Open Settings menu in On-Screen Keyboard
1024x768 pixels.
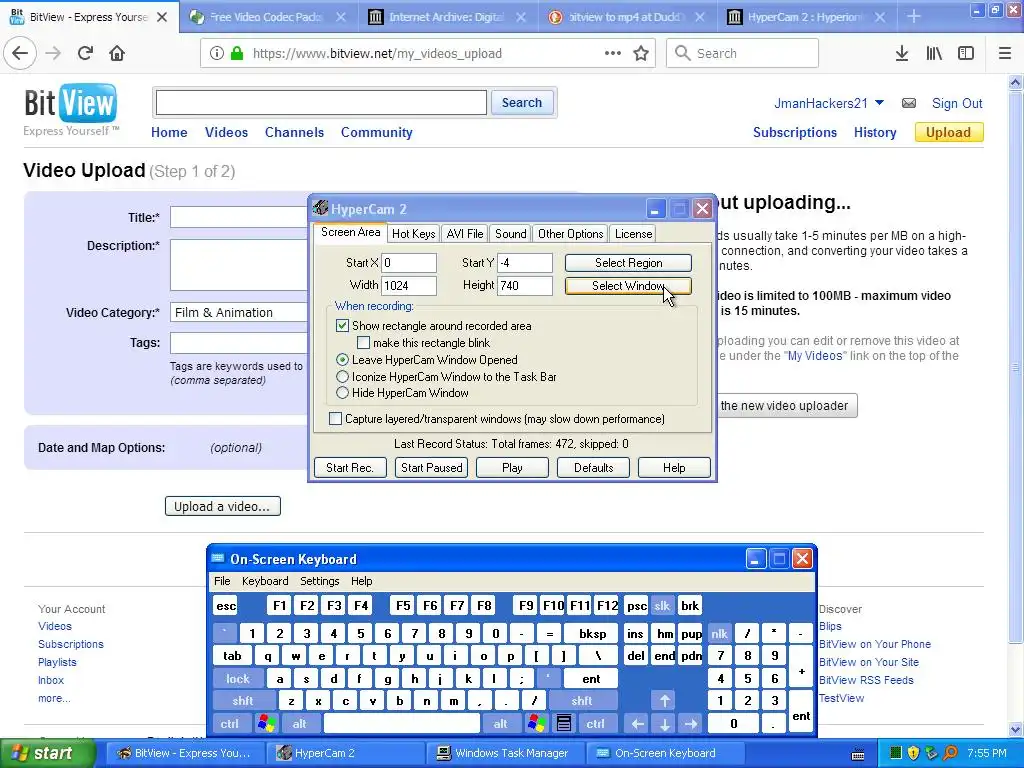point(319,581)
